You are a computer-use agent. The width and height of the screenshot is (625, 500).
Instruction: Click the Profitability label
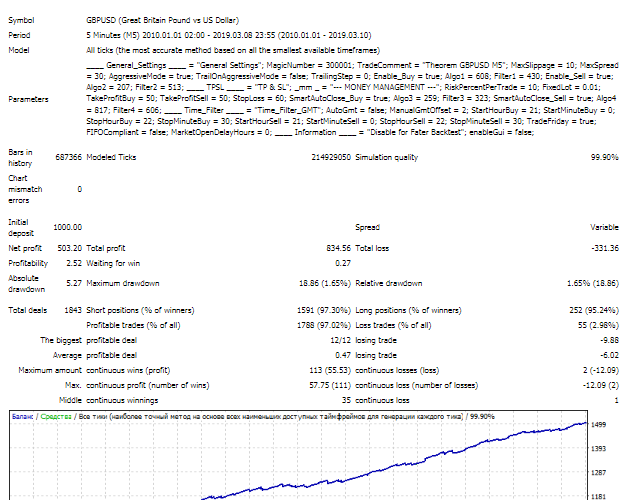pyautogui.click(x=28, y=263)
